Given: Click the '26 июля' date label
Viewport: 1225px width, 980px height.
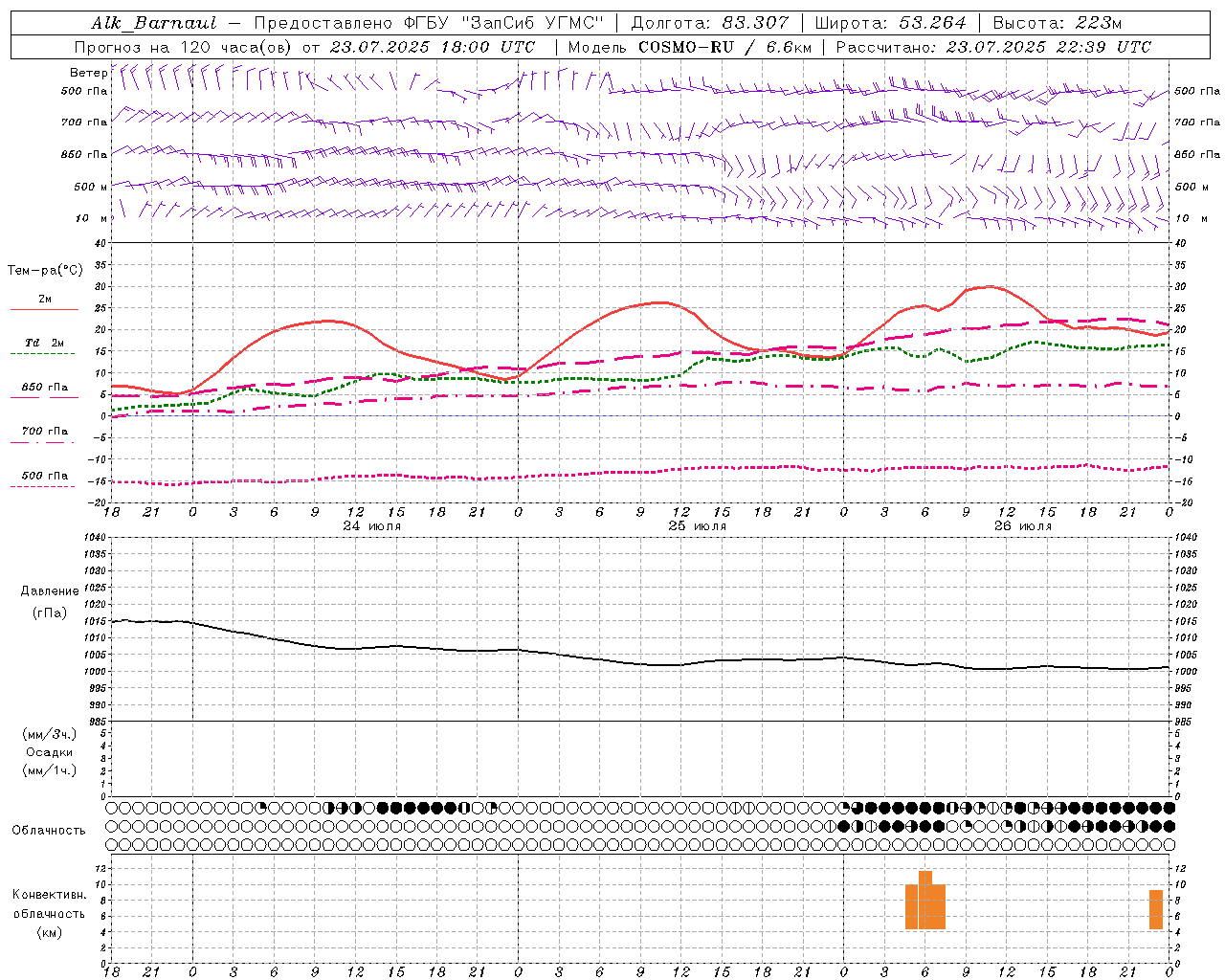Looking at the screenshot, I should click(x=1022, y=526).
